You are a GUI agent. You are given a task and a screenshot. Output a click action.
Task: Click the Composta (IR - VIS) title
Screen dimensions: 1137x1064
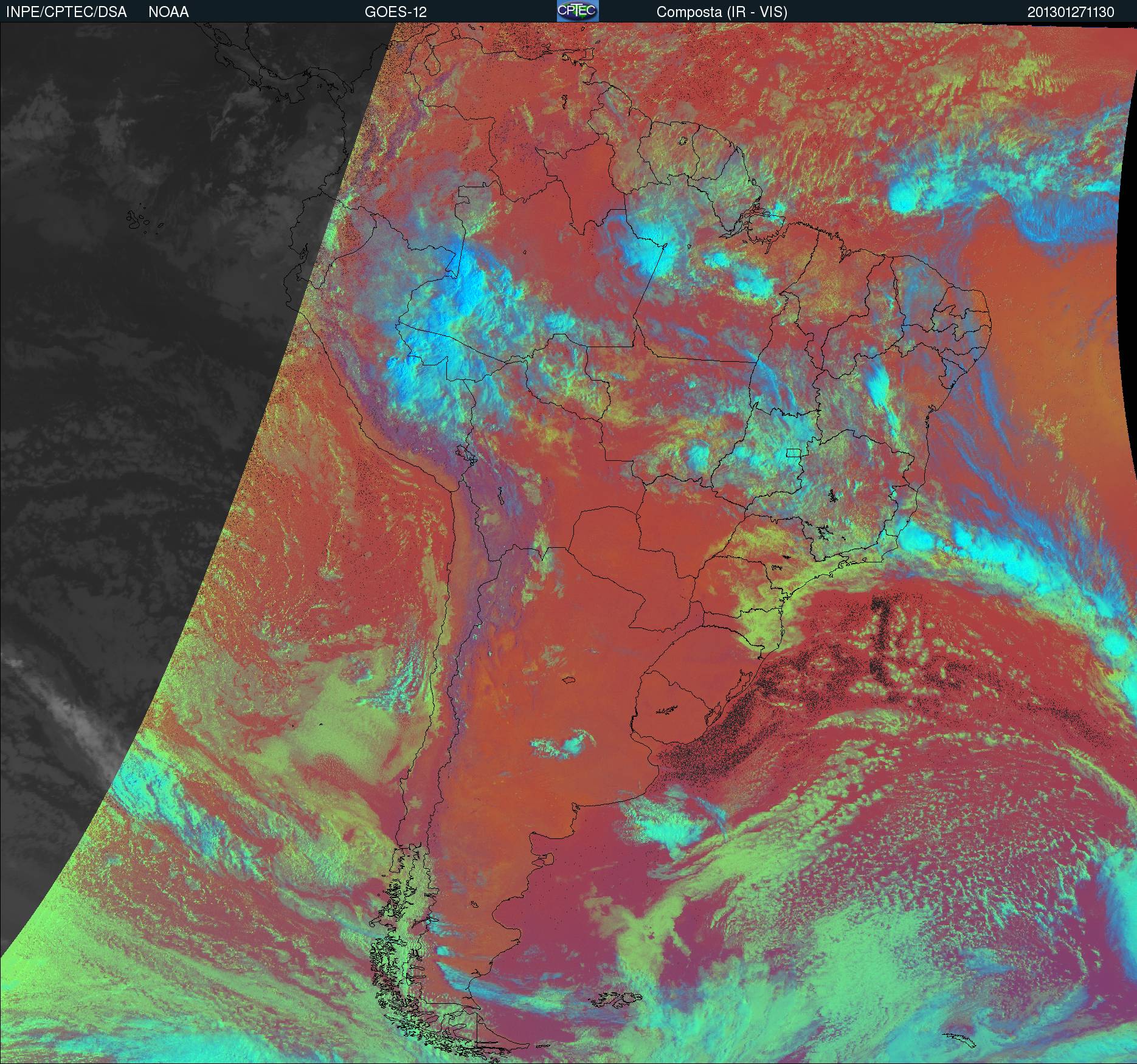click(x=722, y=12)
